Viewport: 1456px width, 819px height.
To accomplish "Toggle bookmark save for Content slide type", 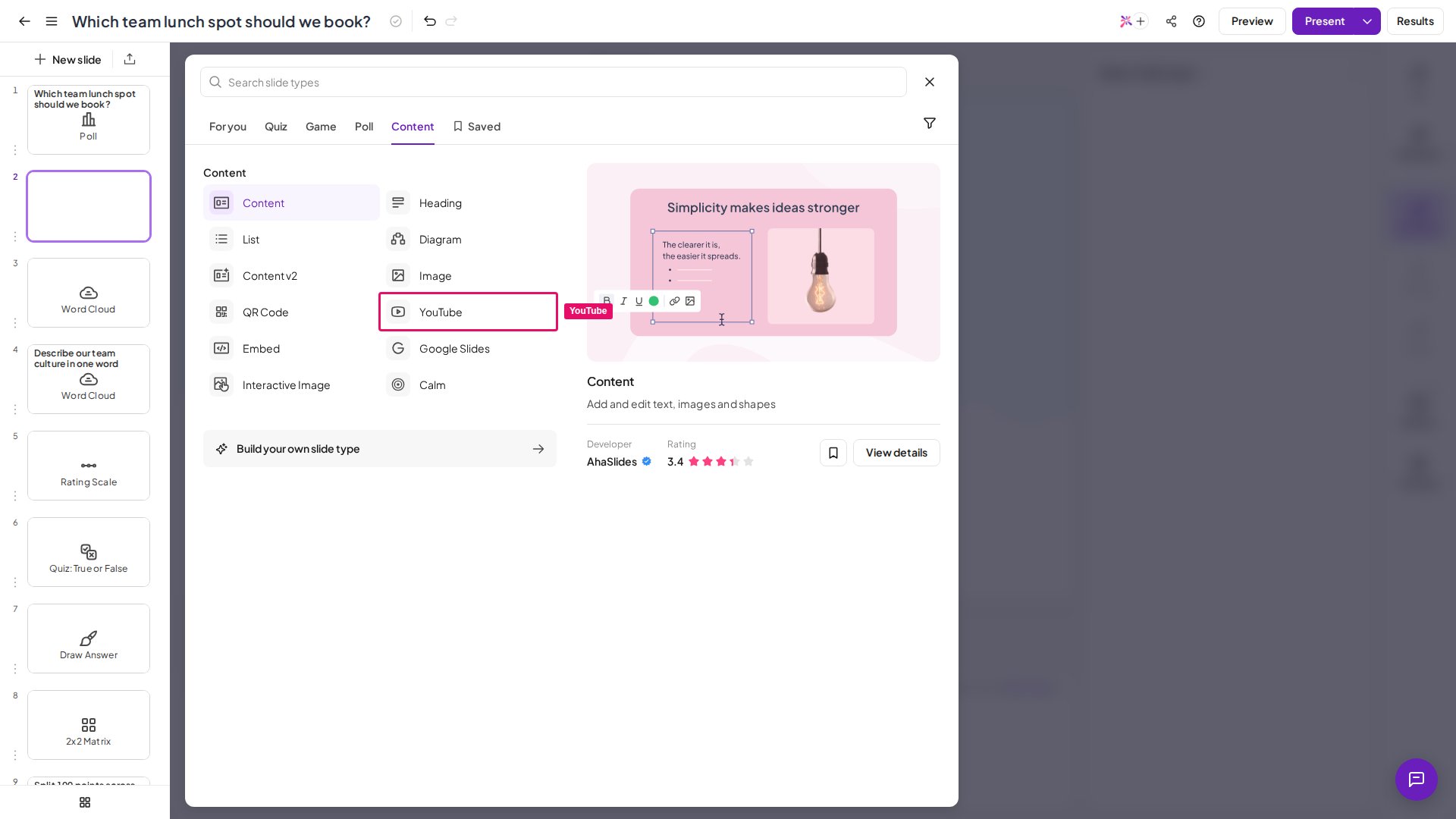I will point(833,453).
